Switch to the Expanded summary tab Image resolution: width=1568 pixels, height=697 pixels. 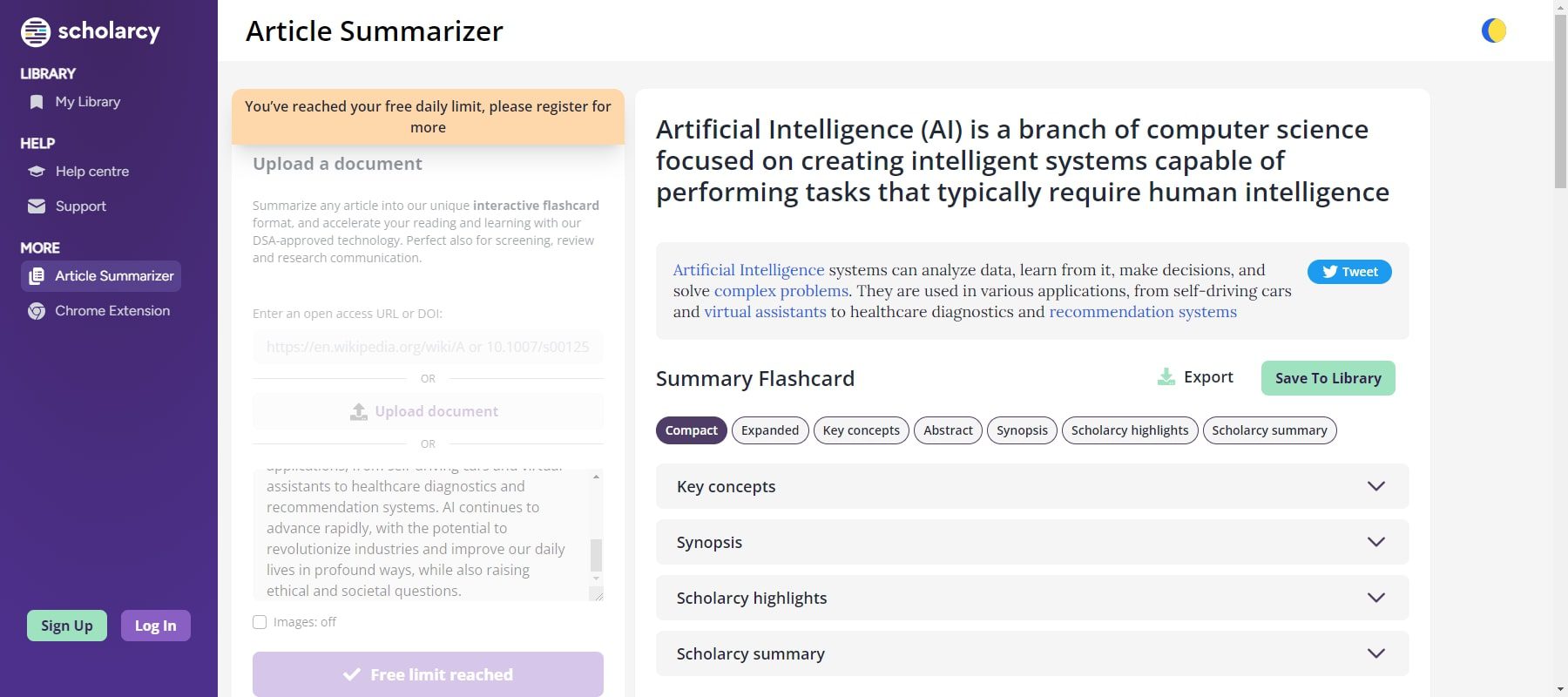click(x=769, y=430)
